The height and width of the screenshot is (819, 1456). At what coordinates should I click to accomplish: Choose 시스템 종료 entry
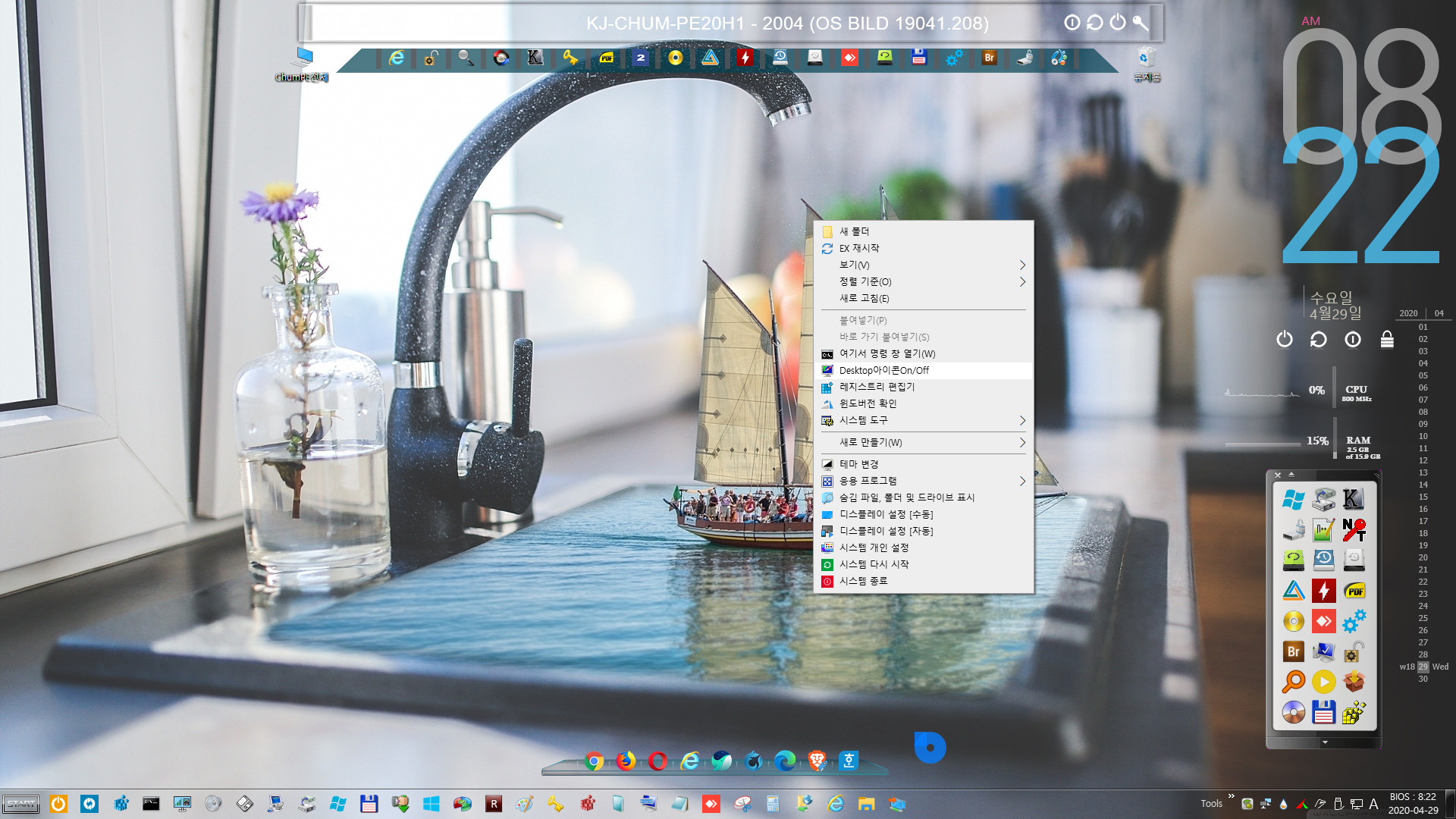pos(924,581)
